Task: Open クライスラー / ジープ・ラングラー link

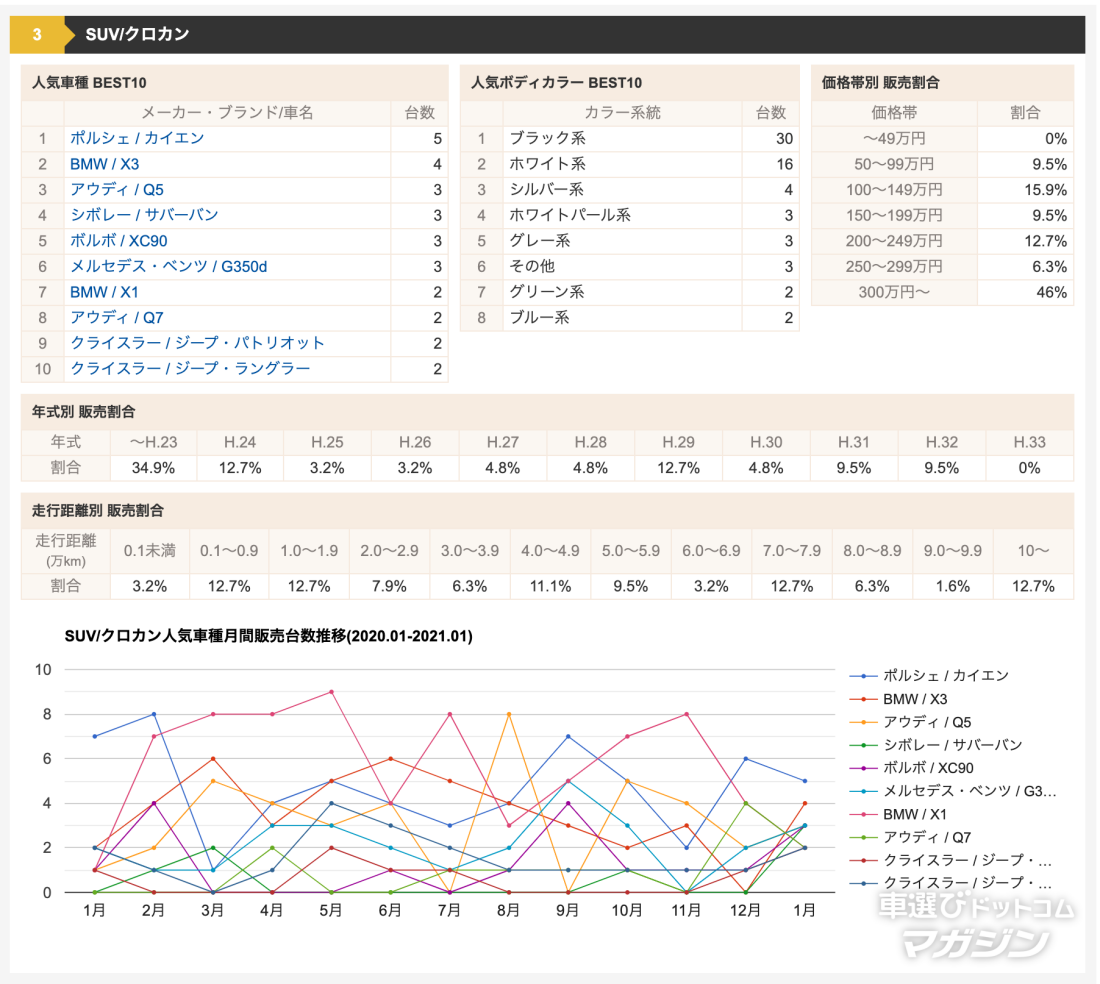Action: coord(190,369)
